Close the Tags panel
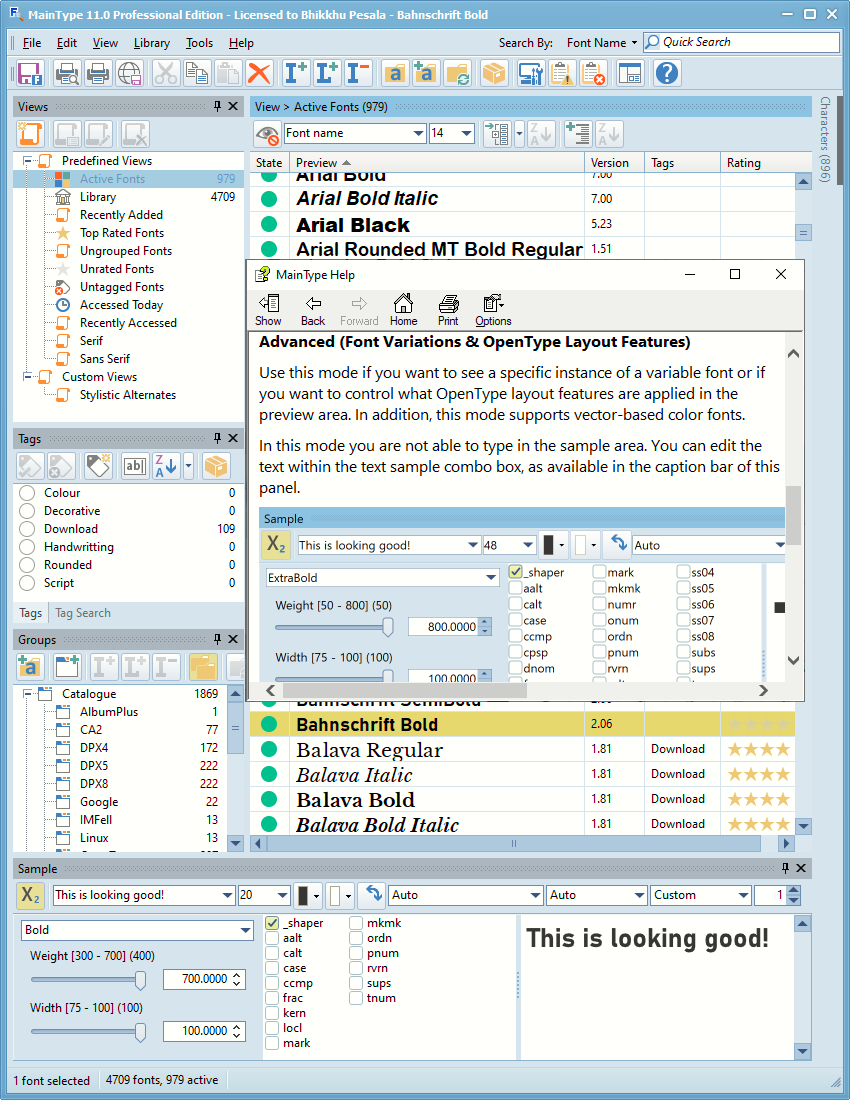The width and height of the screenshot is (850, 1100). point(233,438)
